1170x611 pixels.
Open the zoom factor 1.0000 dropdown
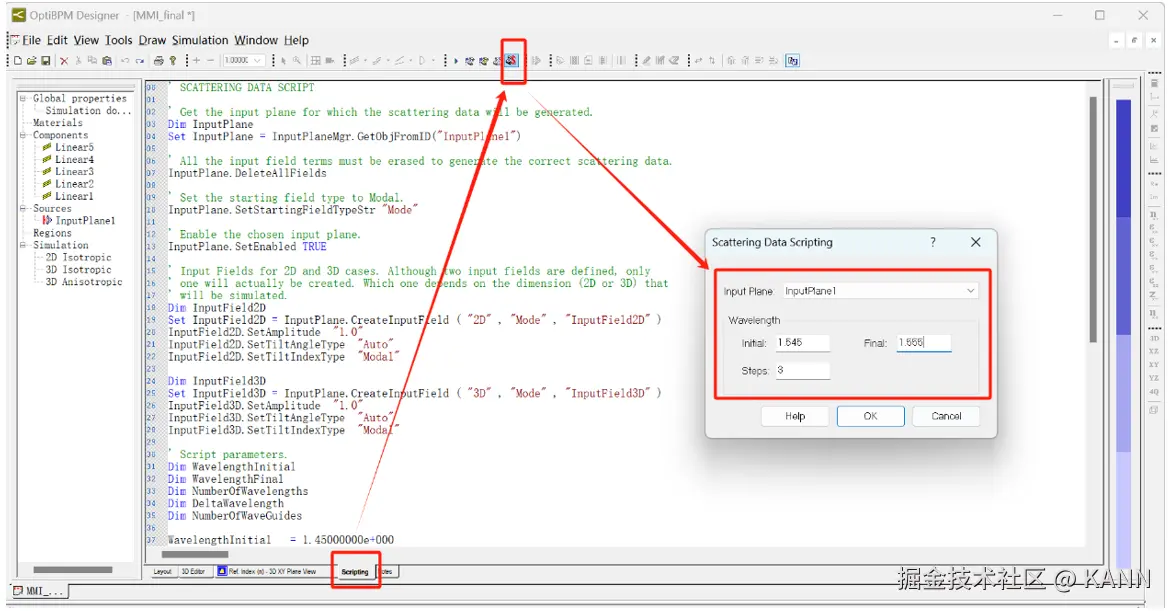coord(257,60)
